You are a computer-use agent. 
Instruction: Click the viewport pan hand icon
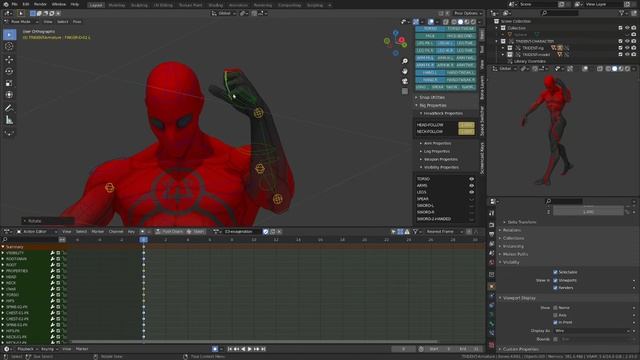(x=404, y=71)
